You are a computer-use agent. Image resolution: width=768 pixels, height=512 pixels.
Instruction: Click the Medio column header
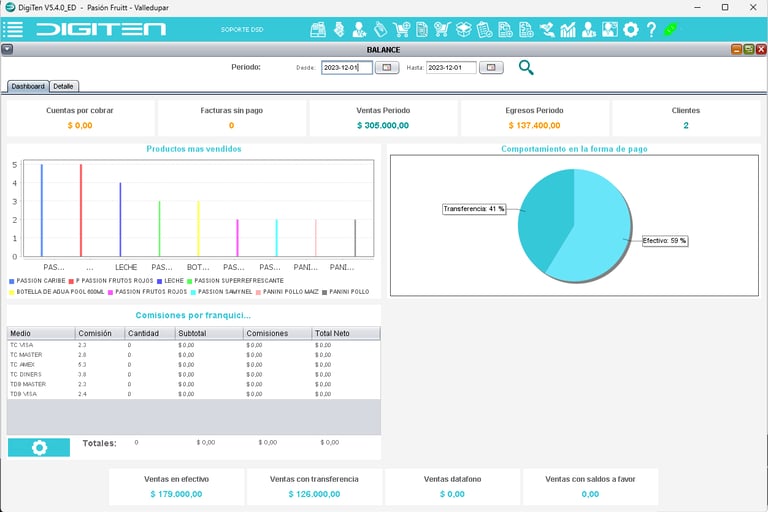[41, 333]
